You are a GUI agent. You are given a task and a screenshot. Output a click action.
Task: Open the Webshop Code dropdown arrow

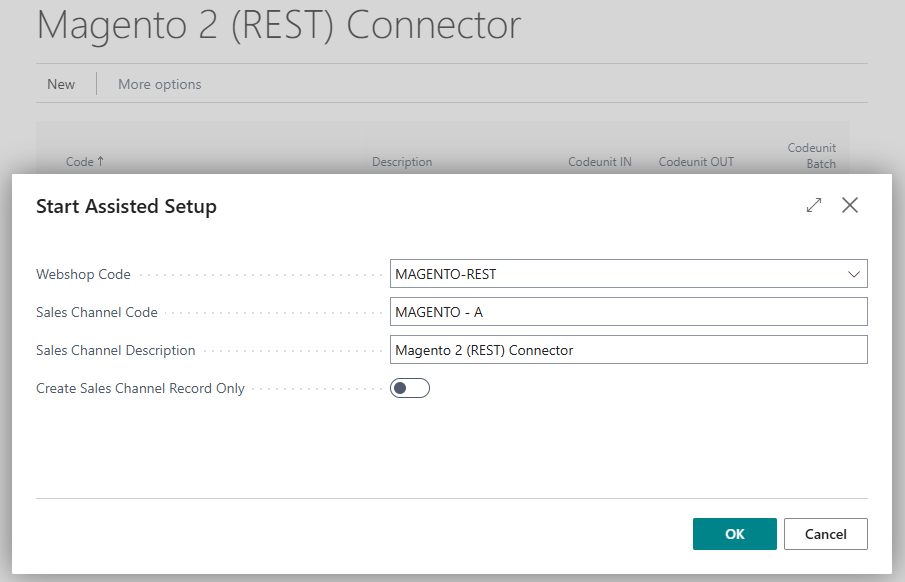tap(854, 274)
